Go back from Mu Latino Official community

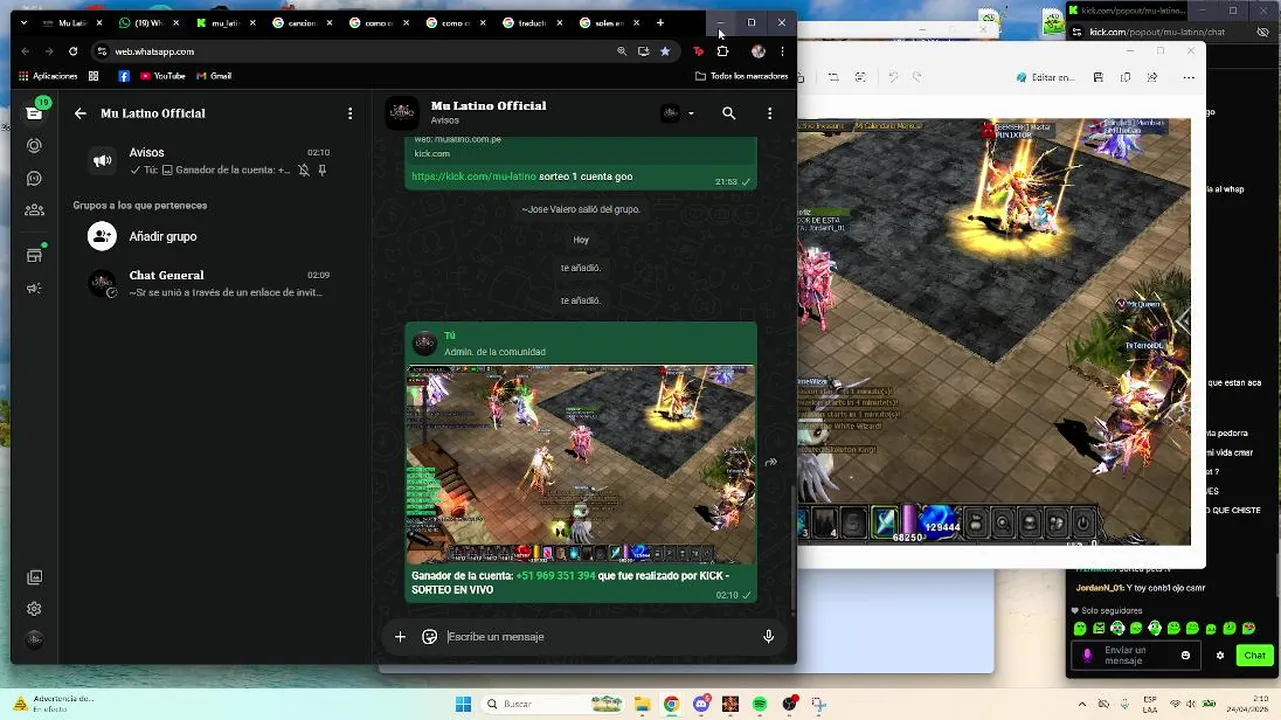pos(80,114)
